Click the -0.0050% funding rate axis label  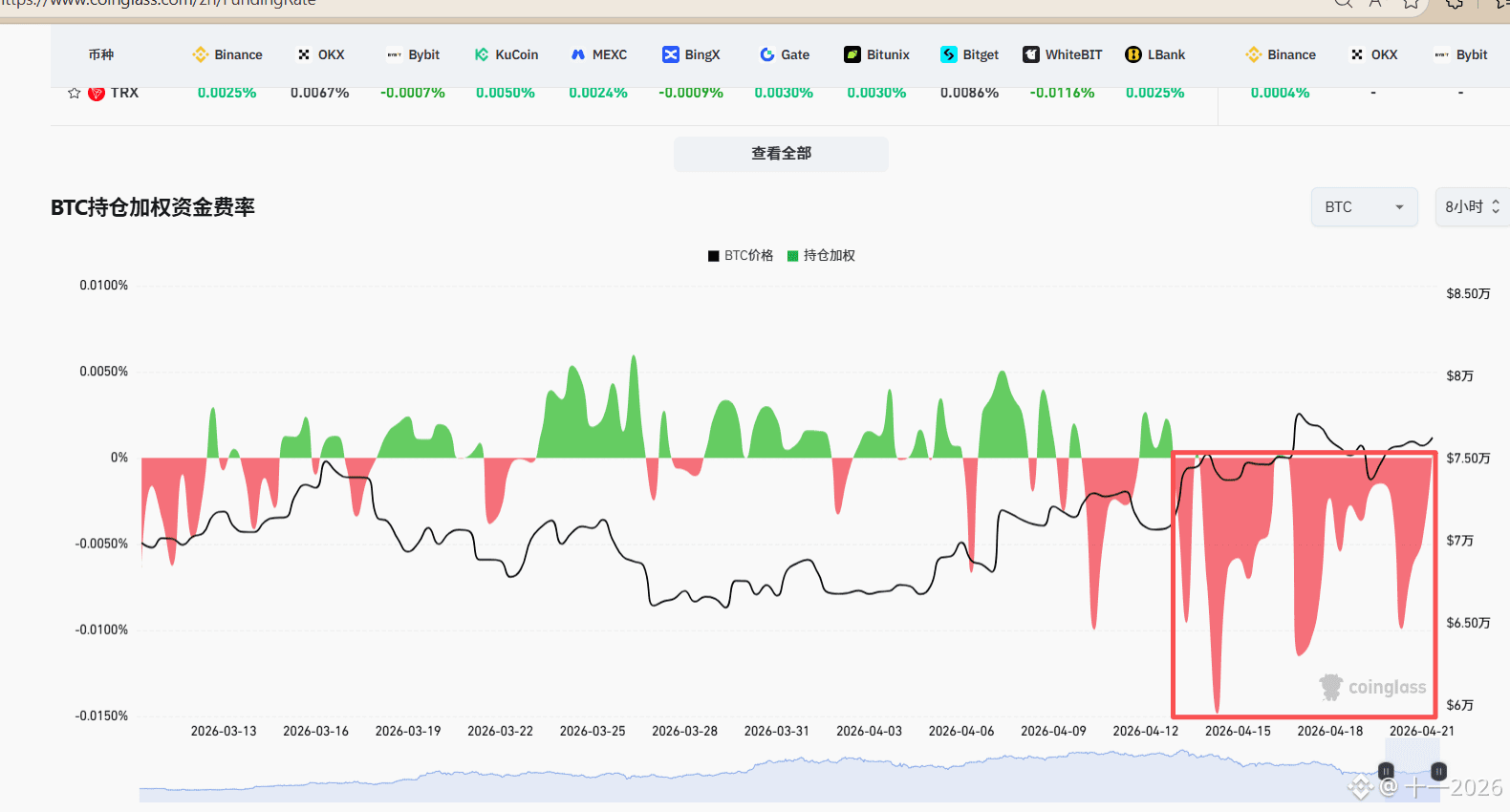pos(101,544)
